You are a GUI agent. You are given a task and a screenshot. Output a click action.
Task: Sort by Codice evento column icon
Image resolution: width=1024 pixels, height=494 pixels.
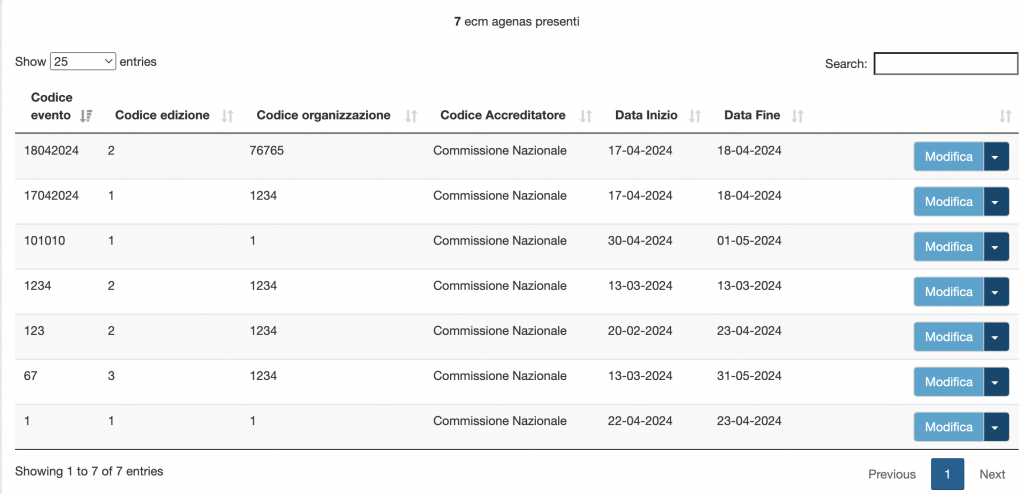coord(86,116)
